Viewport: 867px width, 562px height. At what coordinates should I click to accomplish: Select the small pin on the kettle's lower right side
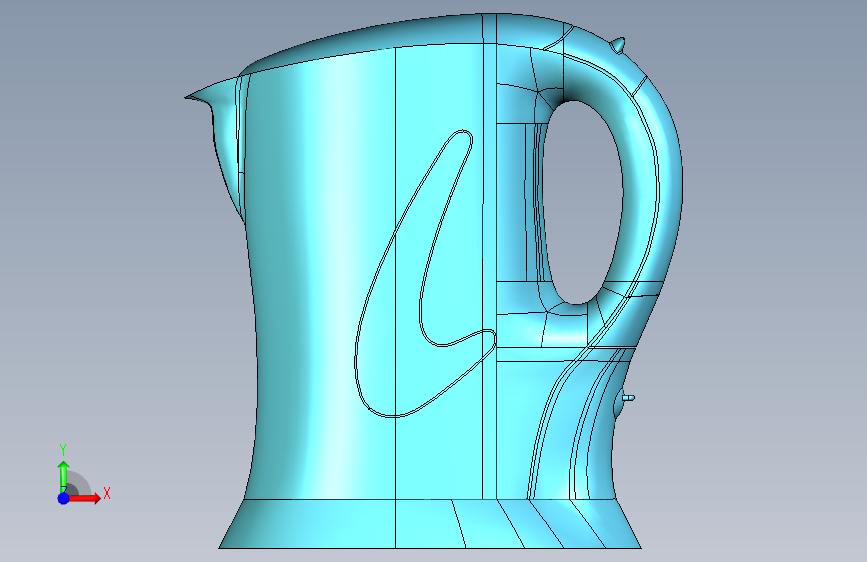[x=629, y=398]
